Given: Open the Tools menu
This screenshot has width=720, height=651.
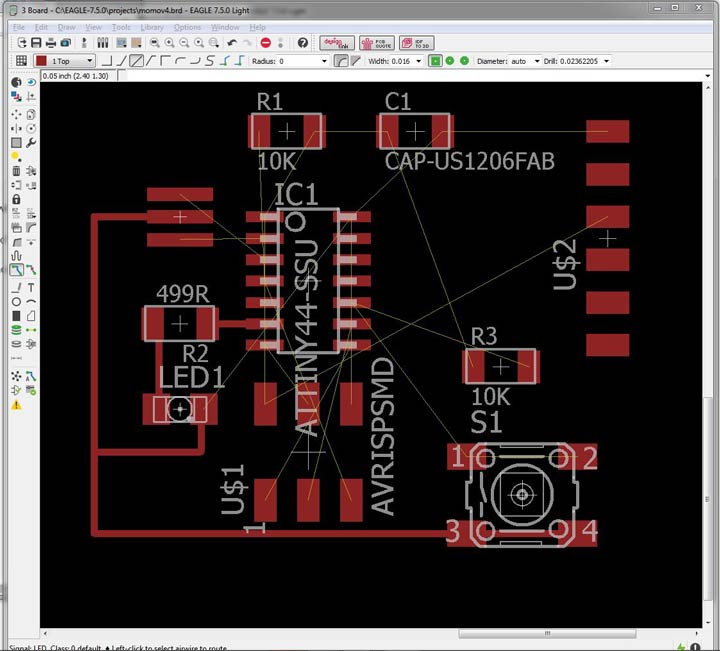Looking at the screenshot, I should 121,27.
